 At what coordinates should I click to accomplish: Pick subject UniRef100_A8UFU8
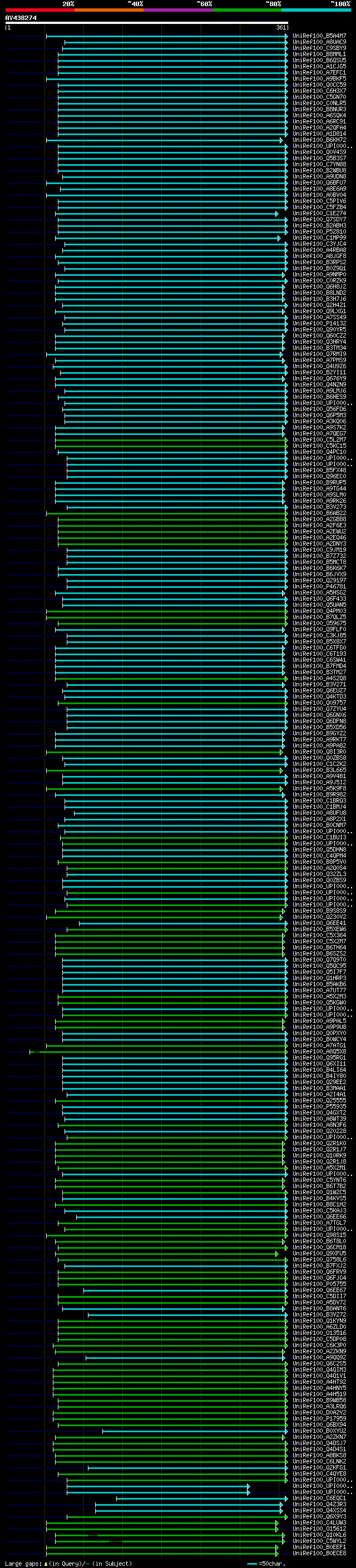click(x=319, y=813)
